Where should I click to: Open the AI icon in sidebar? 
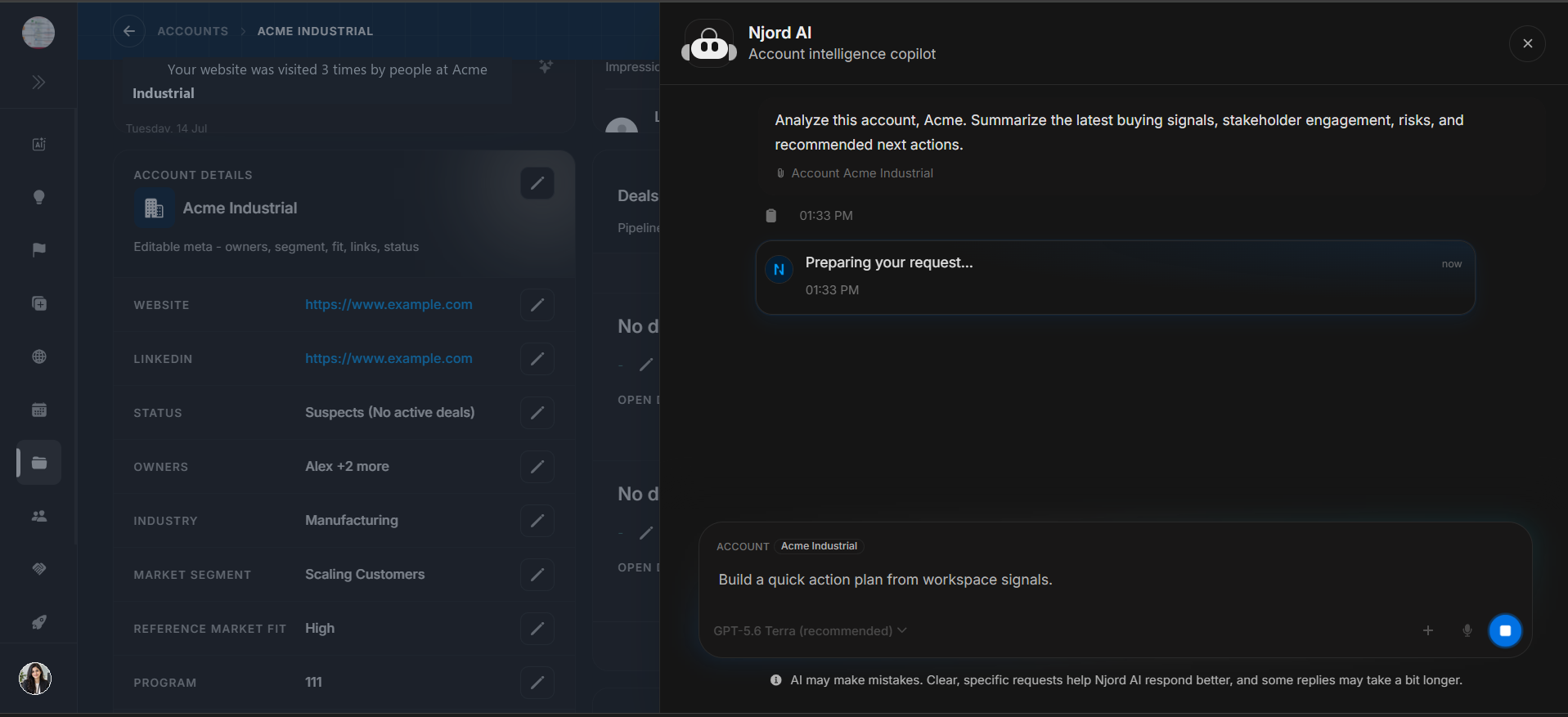tap(38, 144)
